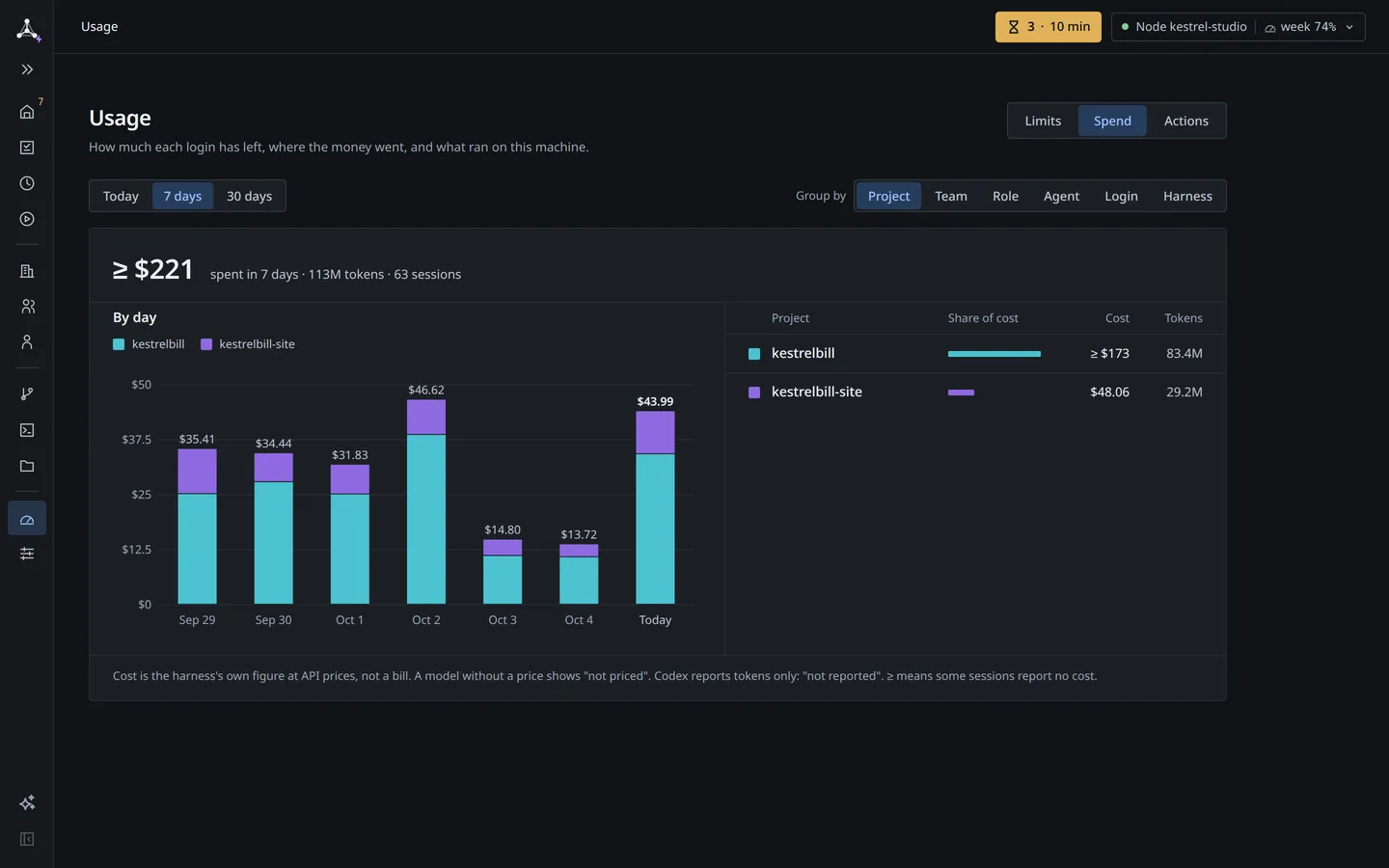Select the 30 days time range
This screenshot has width=1389, height=868.
click(249, 196)
